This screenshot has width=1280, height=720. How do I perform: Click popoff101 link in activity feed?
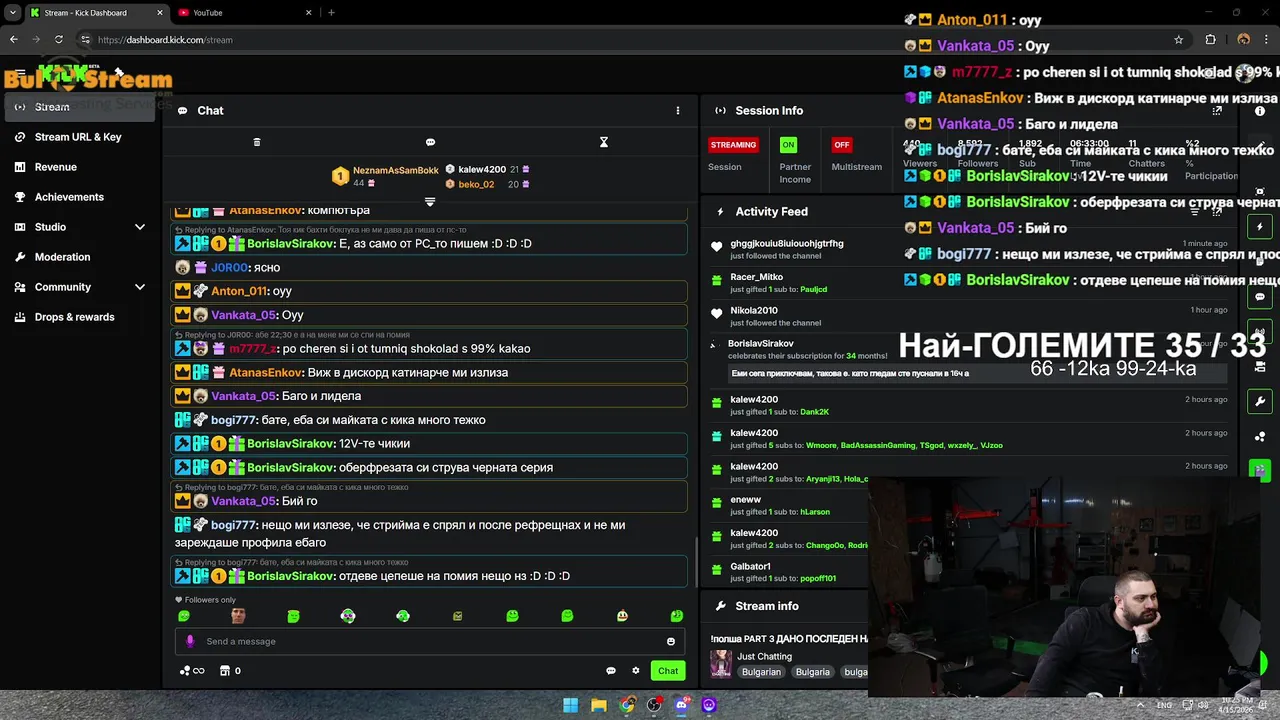818,578
